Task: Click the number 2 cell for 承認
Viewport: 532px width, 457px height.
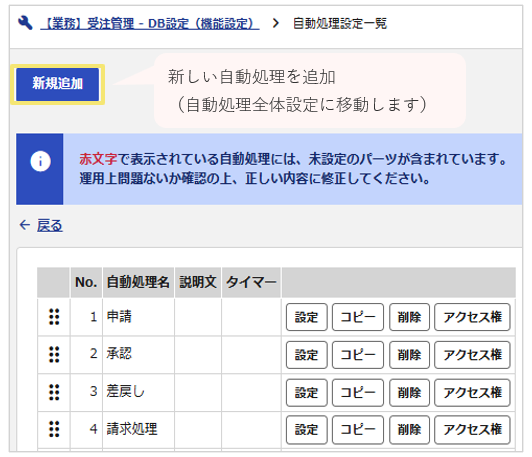Action: click(x=87, y=355)
